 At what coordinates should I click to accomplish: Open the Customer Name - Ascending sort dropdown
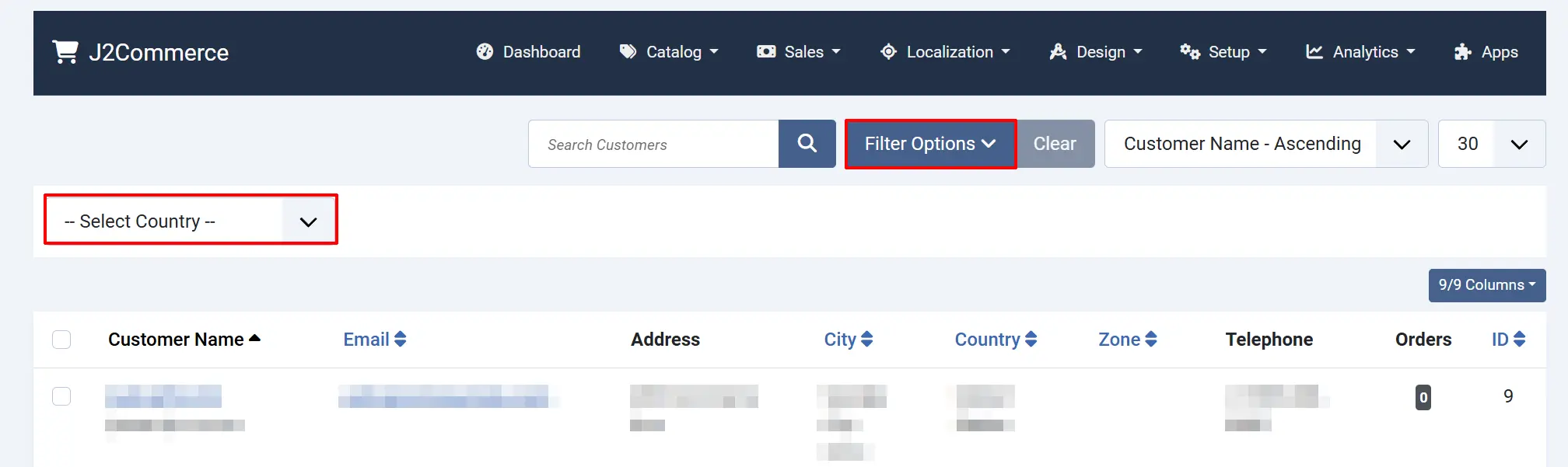(1266, 144)
